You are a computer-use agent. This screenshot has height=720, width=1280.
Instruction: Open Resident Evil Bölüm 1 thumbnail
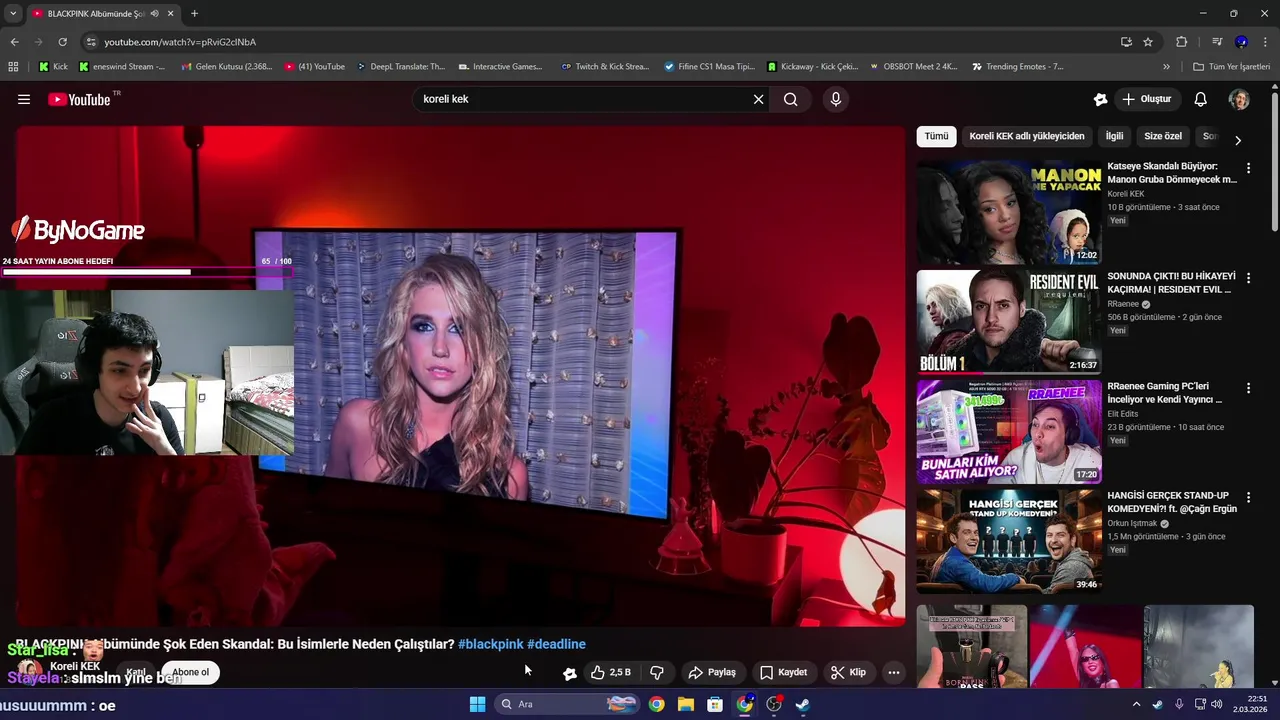point(1009,321)
